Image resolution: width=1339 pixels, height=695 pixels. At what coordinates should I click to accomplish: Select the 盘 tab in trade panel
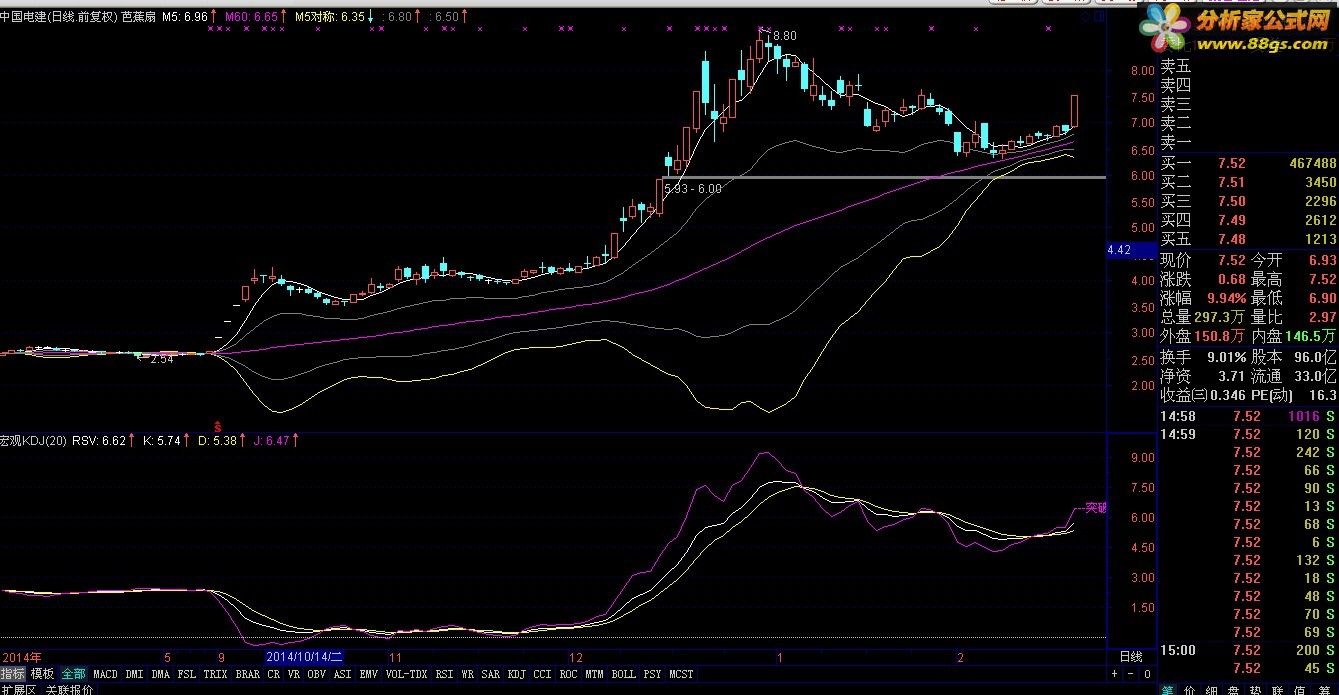(x=1233, y=689)
